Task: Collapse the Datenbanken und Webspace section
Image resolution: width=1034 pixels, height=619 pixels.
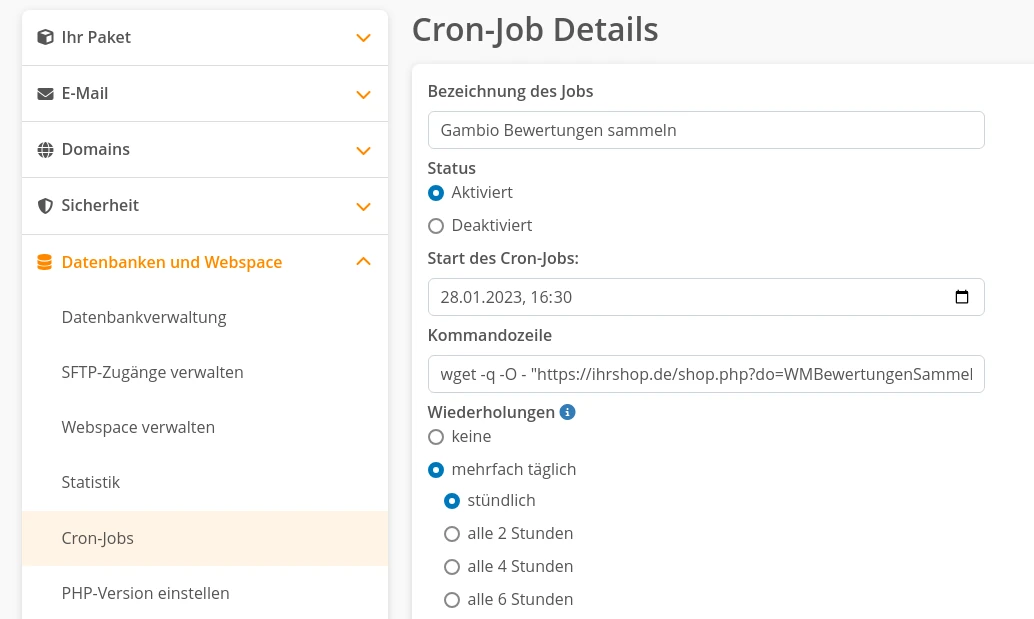Action: tap(363, 262)
